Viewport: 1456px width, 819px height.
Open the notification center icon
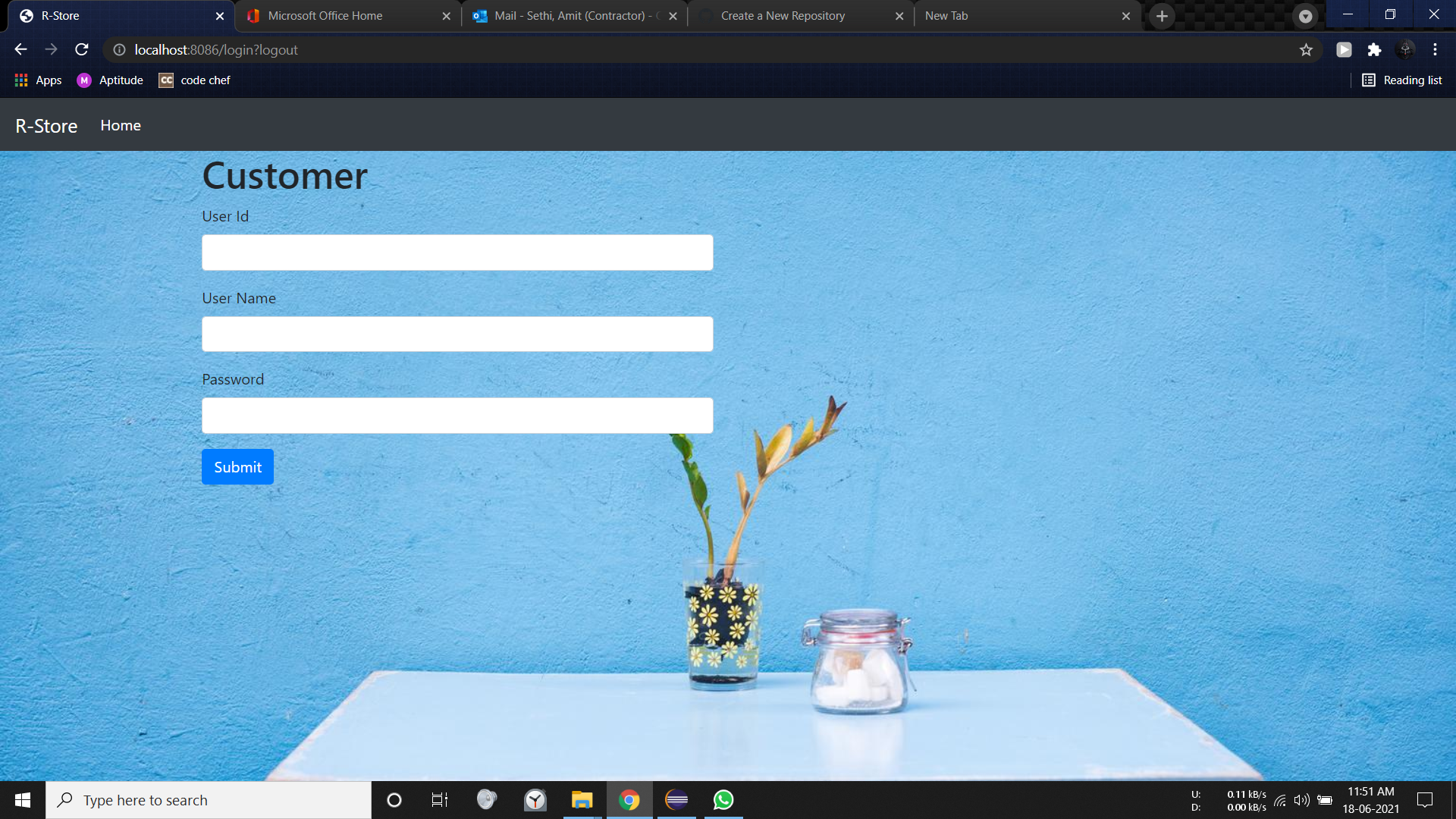(1425, 800)
